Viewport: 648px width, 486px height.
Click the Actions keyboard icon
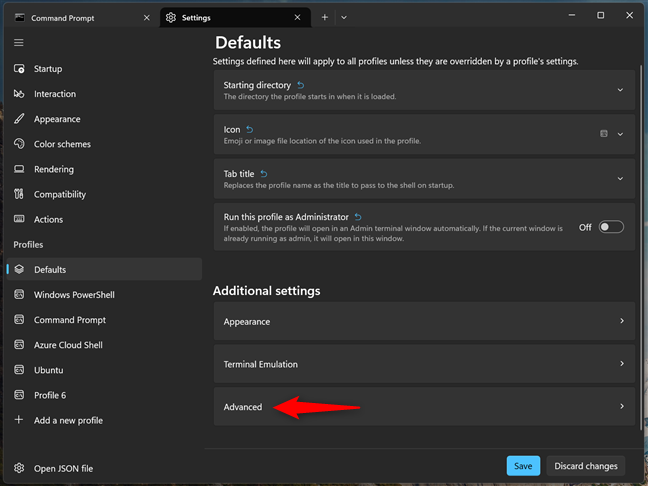[x=19, y=219]
